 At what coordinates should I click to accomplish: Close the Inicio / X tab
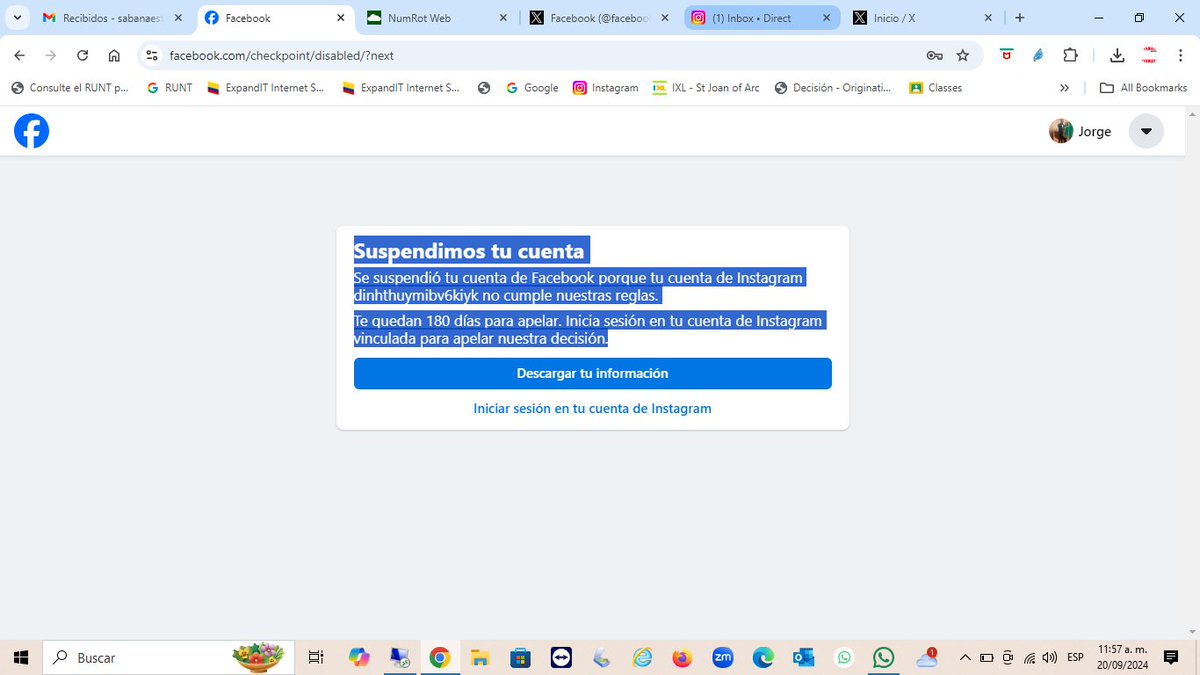[x=988, y=18]
